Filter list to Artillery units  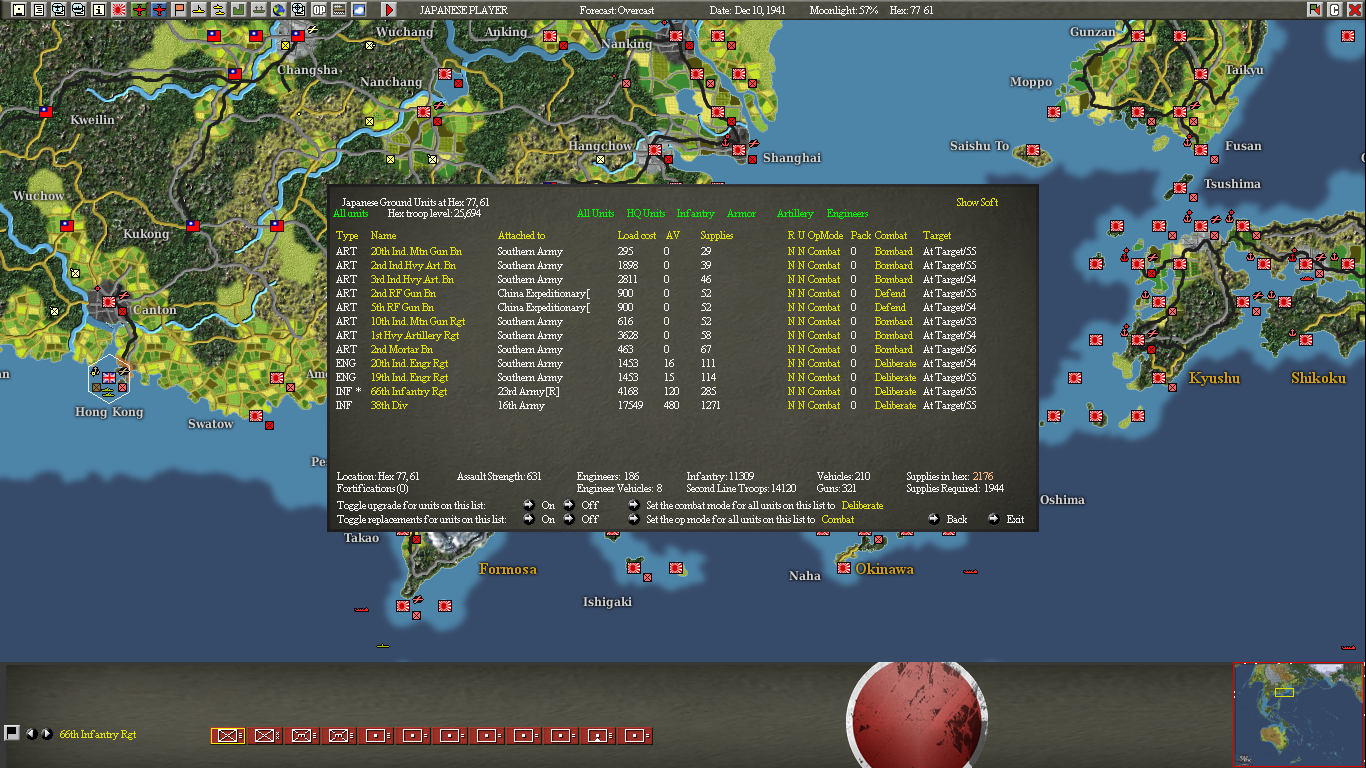[795, 214]
